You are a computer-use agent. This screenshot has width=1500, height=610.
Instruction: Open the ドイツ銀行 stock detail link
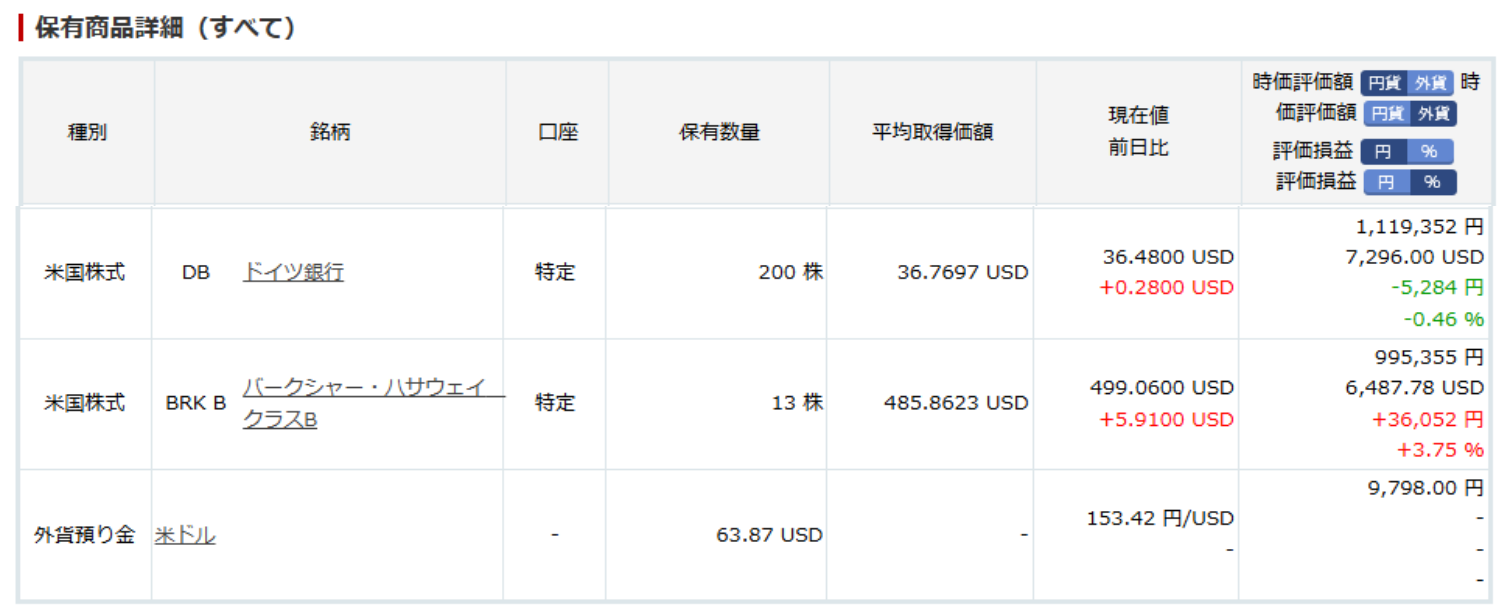[x=294, y=272]
